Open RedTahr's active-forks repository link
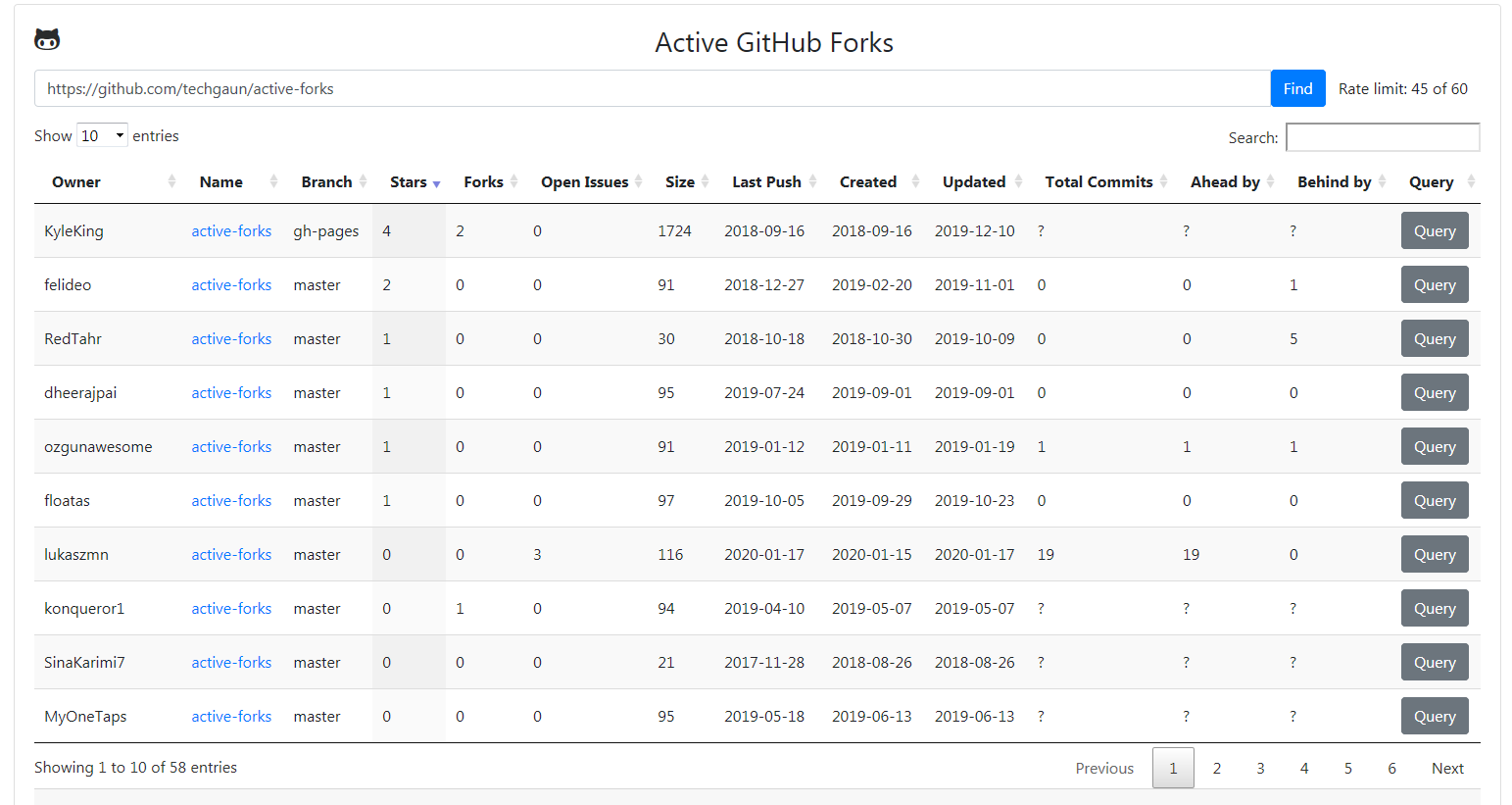The width and height of the screenshot is (1512, 805). tap(231, 338)
